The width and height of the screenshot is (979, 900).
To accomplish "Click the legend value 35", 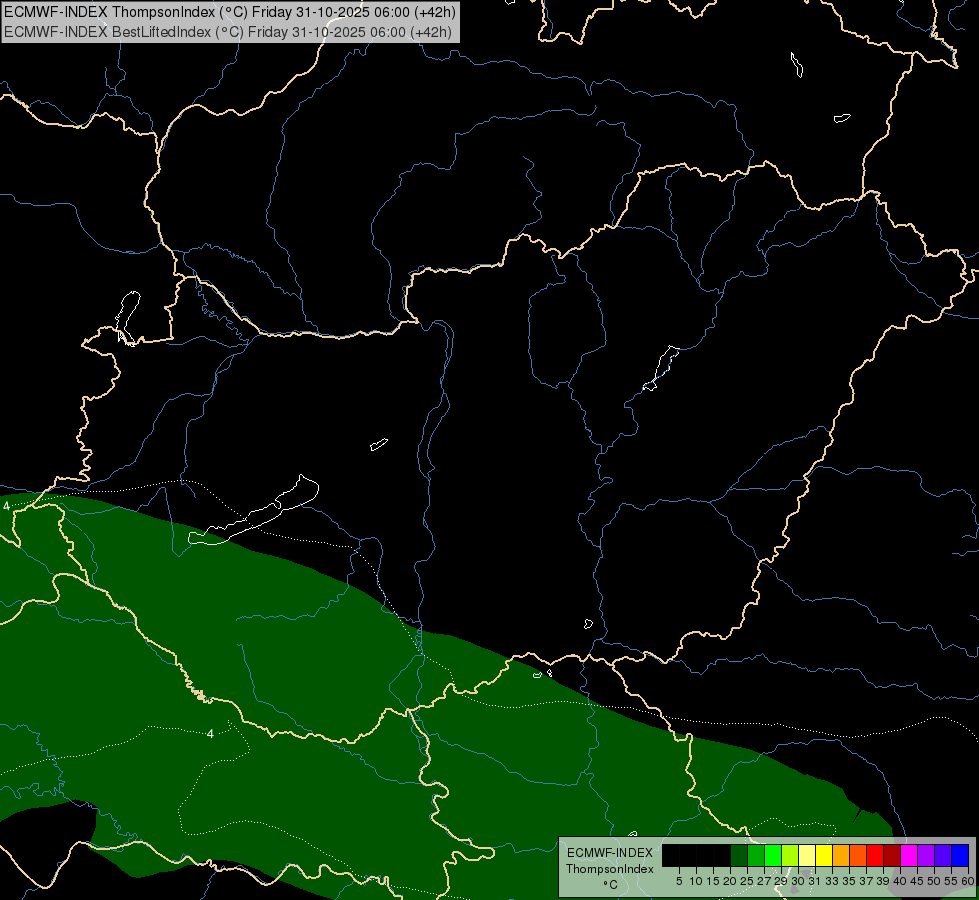I will tap(849, 881).
